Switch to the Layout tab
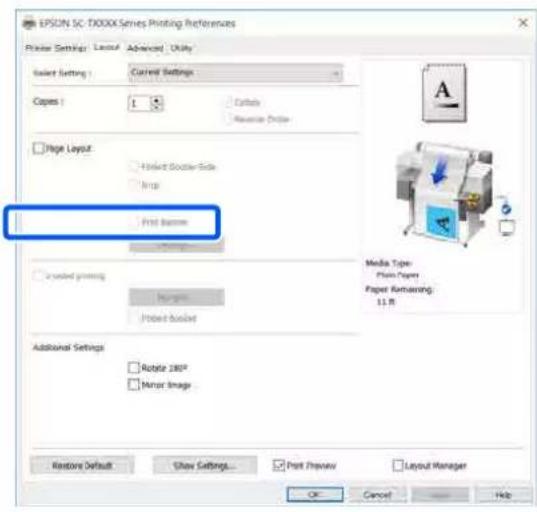Viewport: 537px width, 512px height. (x=107, y=47)
